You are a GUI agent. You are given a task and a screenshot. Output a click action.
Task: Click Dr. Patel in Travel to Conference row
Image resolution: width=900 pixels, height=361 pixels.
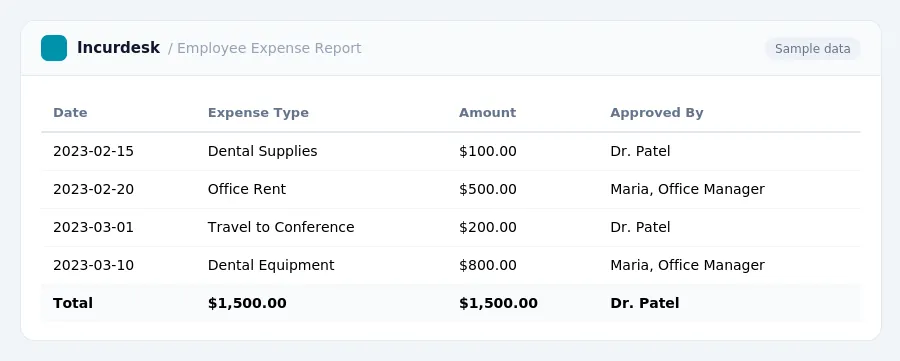coord(640,227)
